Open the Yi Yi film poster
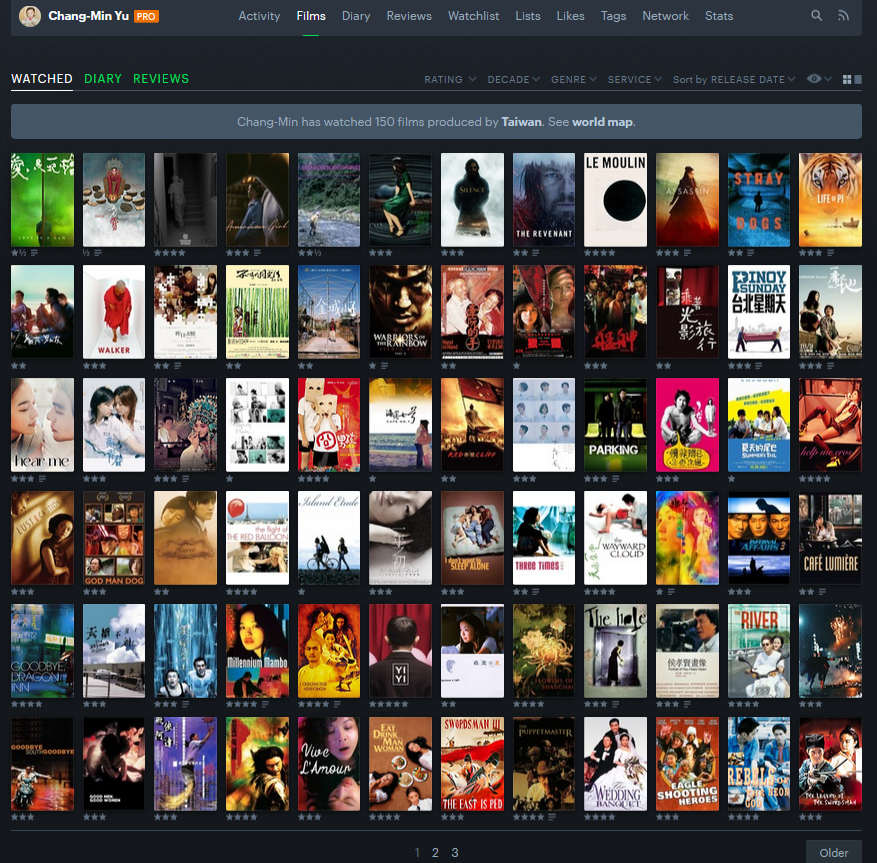877x863 pixels. click(x=400, y=651)
